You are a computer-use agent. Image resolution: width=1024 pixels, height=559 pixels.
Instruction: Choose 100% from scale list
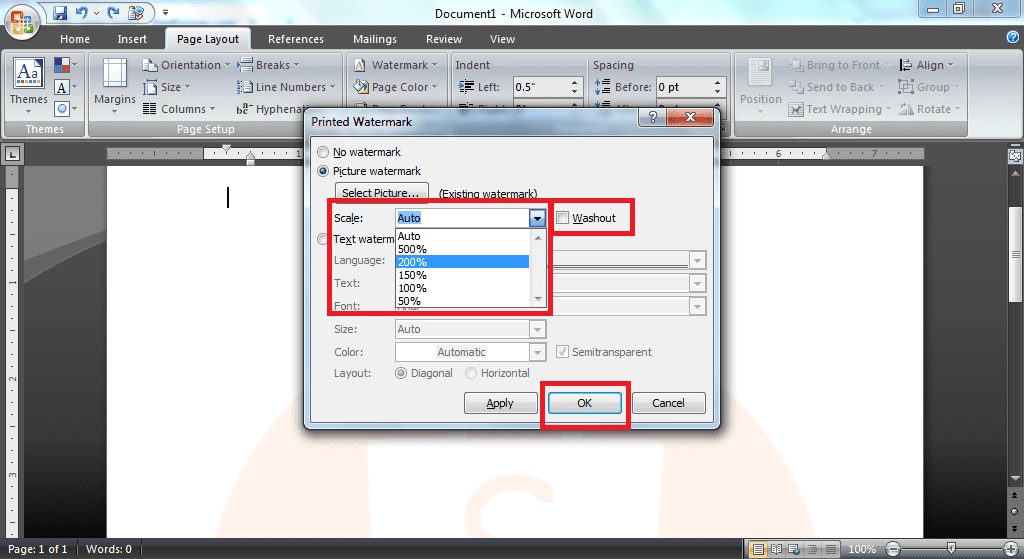click(x=462, y=288)
